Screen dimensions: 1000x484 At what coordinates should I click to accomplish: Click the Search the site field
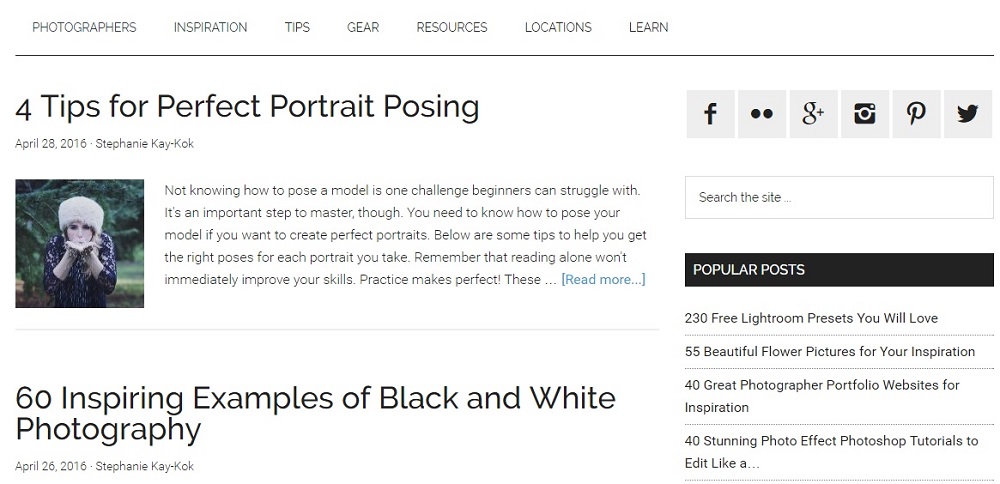click(838, 197)
